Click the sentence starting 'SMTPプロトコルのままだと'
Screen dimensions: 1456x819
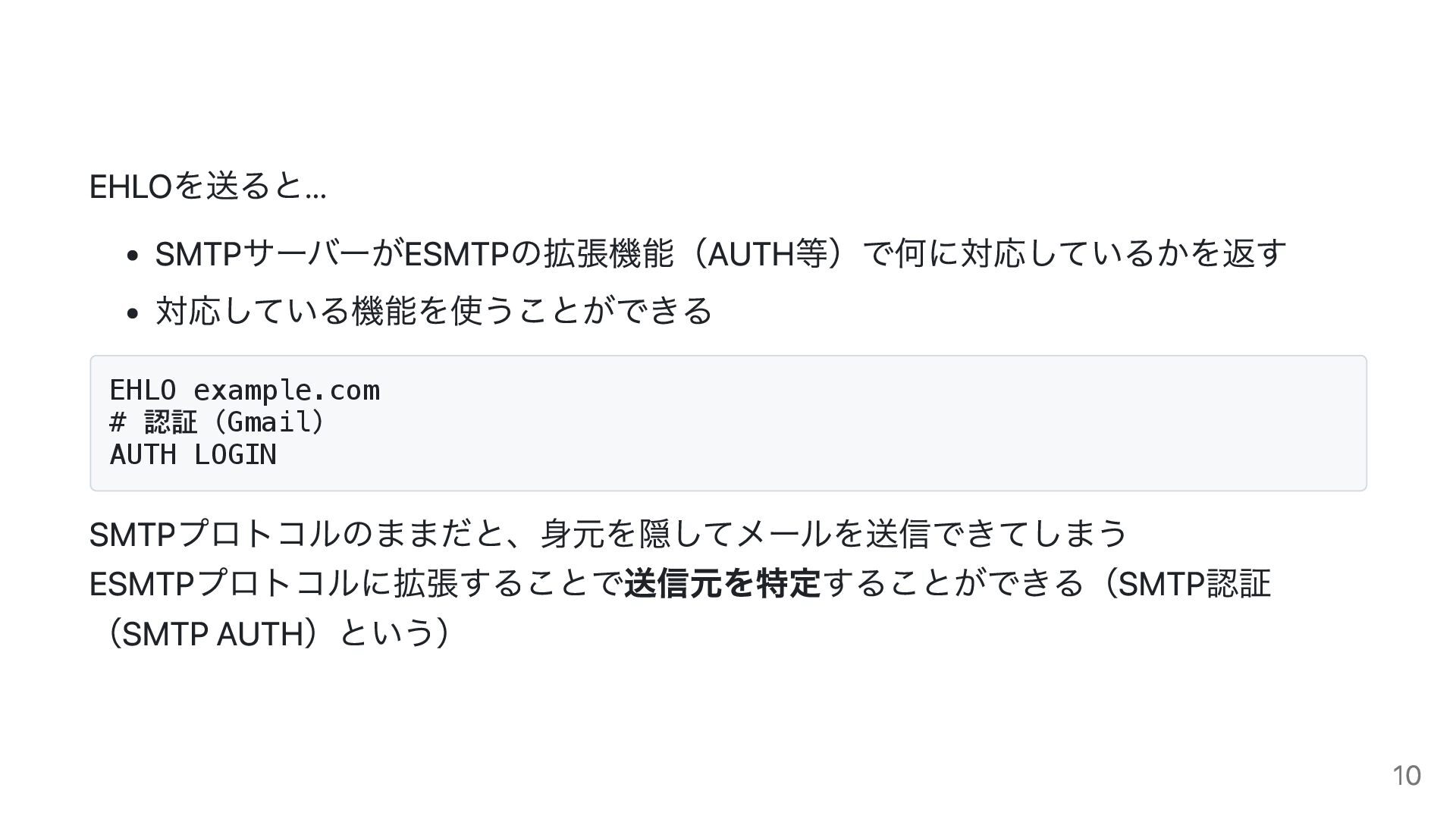(608, 535)
